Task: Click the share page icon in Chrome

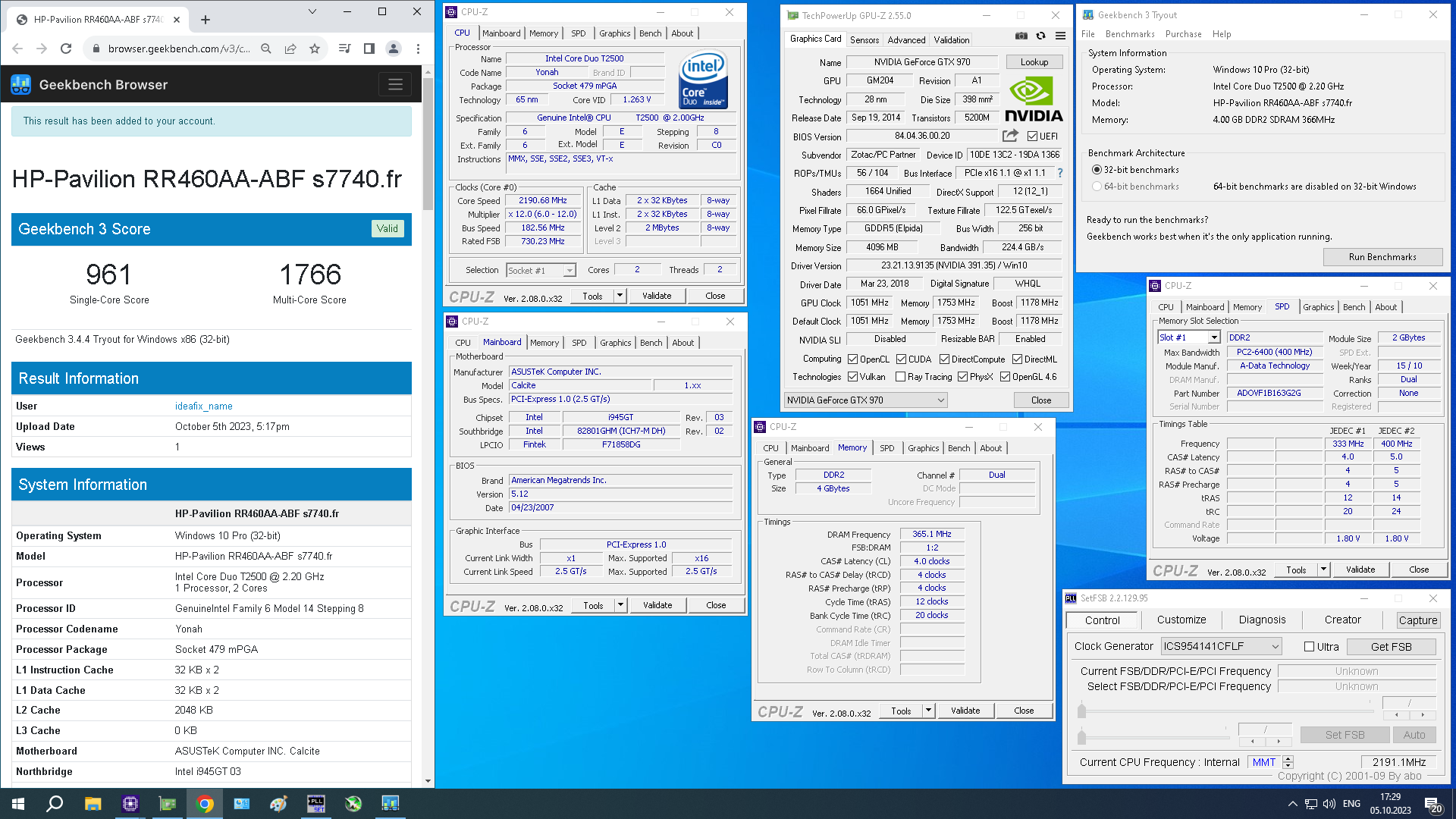Action: click(290, 49)
